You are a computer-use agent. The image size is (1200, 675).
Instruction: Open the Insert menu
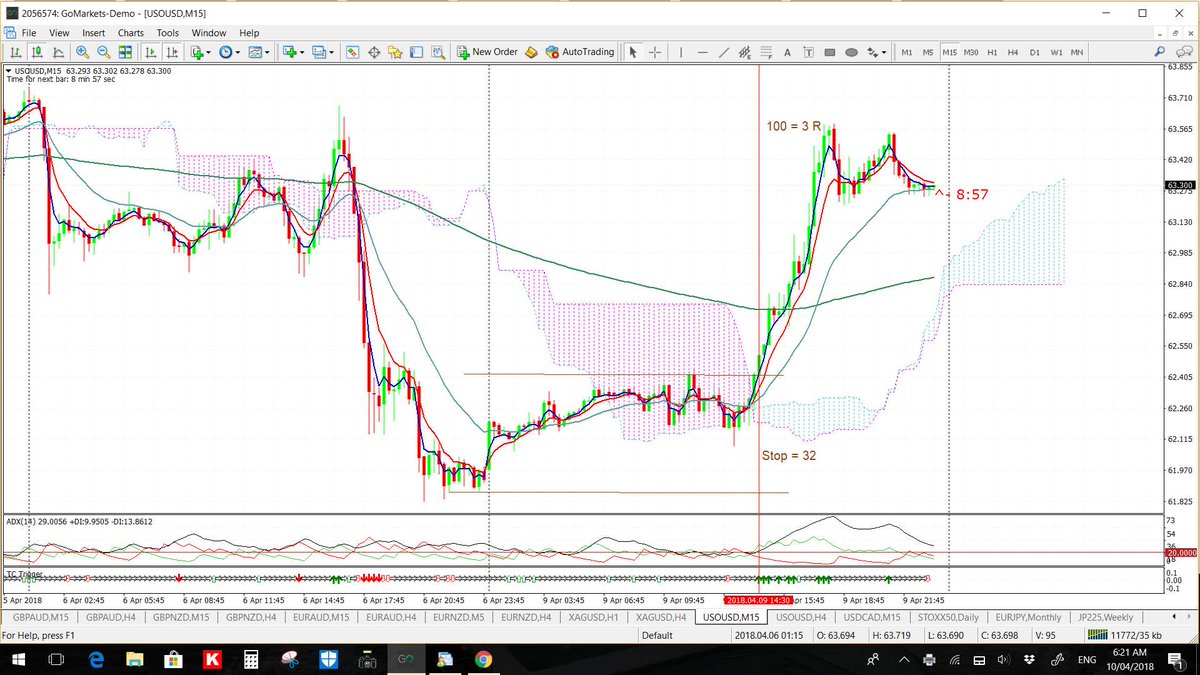tap(94, 33)
